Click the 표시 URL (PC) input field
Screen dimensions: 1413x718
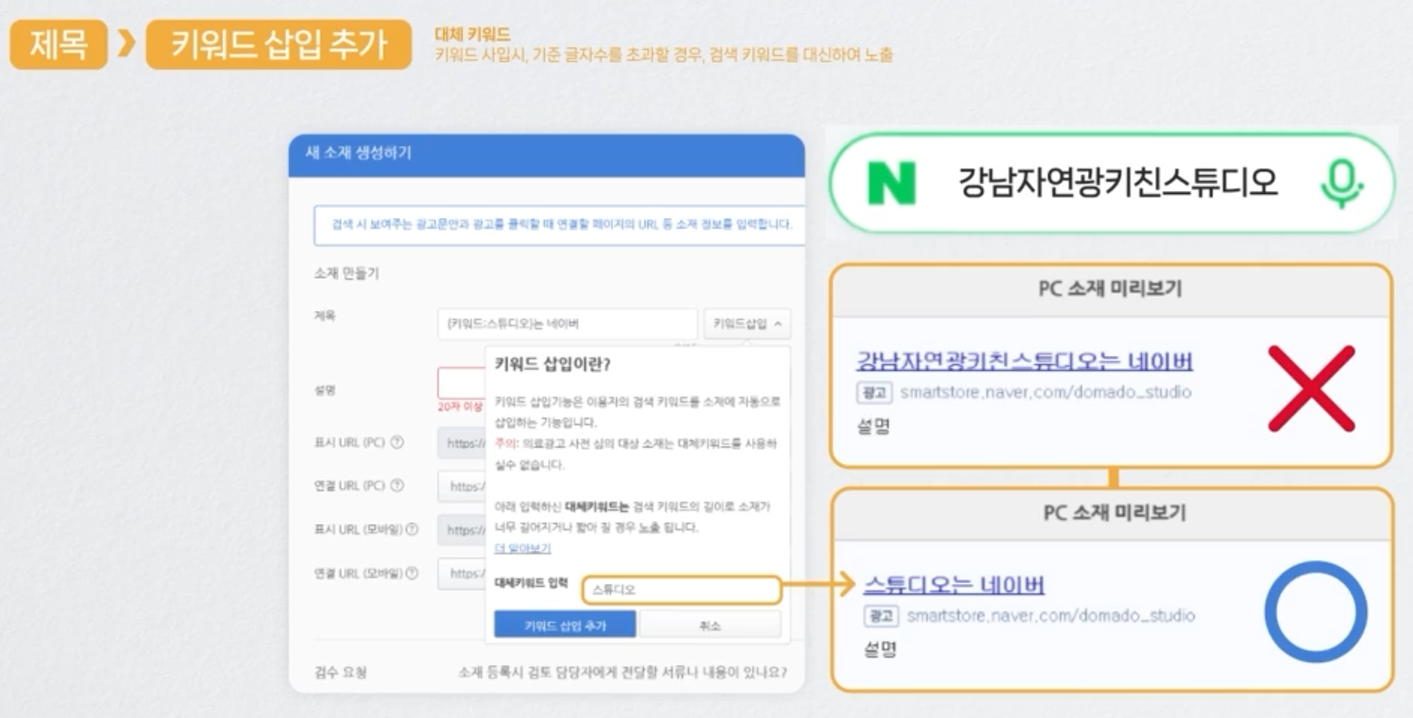[461, 442]
